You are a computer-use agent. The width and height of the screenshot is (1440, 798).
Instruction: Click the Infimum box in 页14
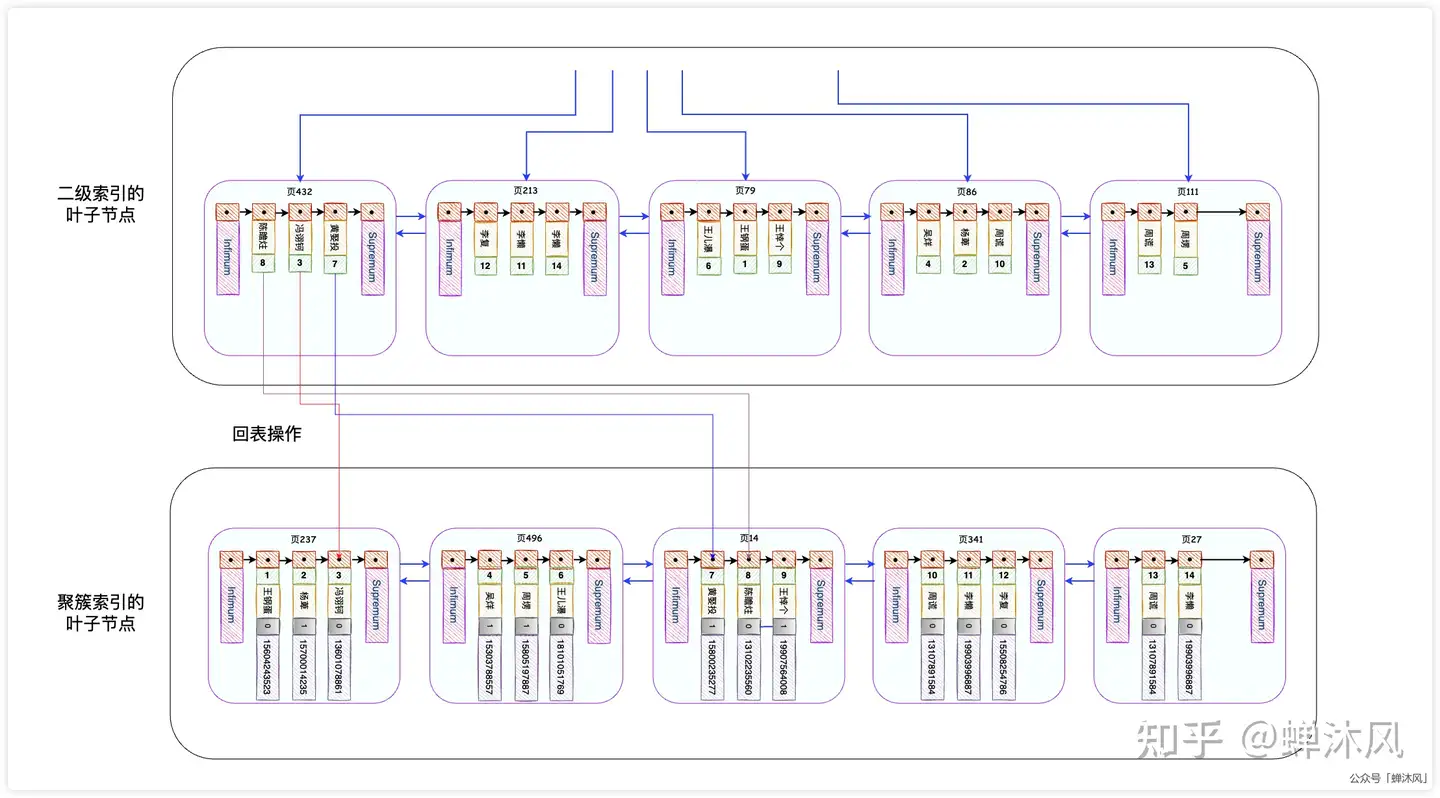[x=677, y=605]
